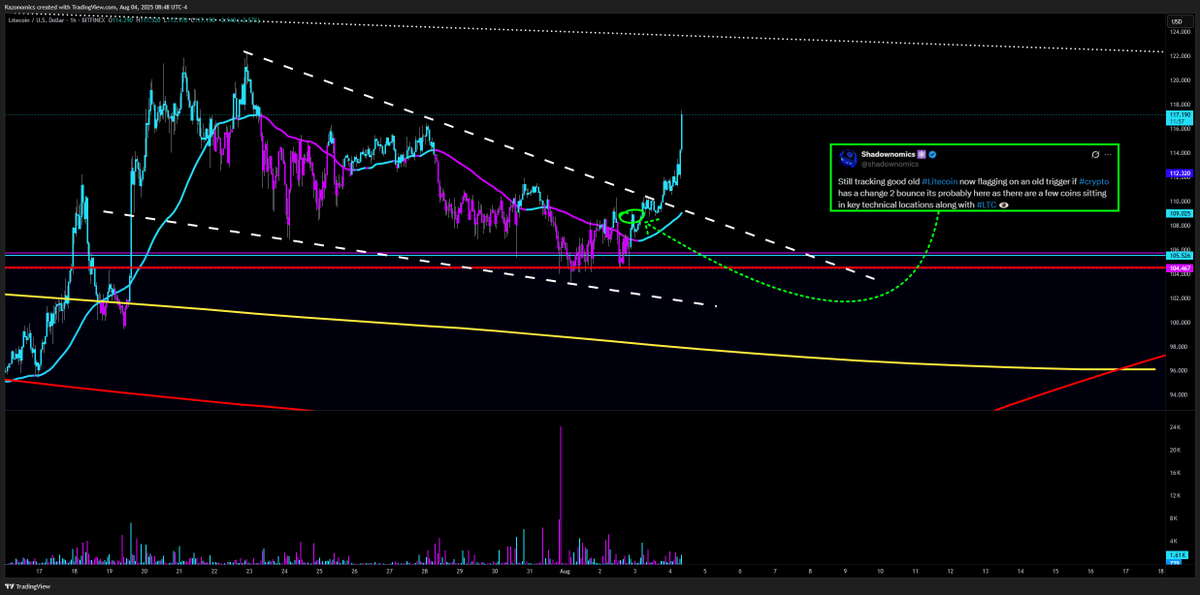This screenshot has width=1200, height=595.
Task: Click the Aug label on the time axis
Action: 565,573
